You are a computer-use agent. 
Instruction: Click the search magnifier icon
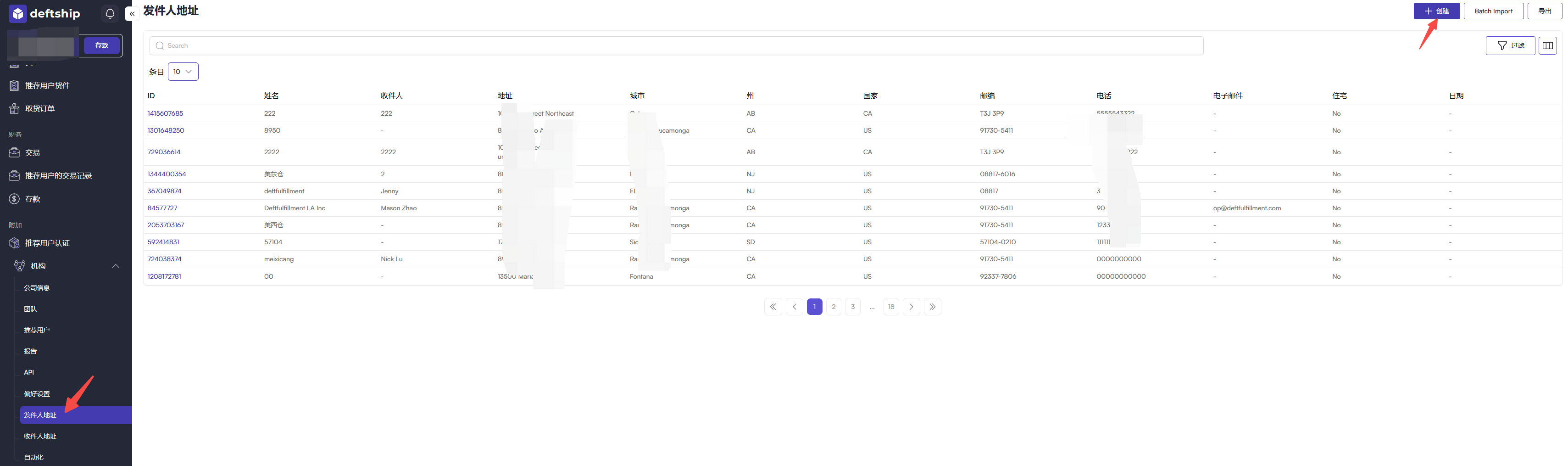click(160, 46)
